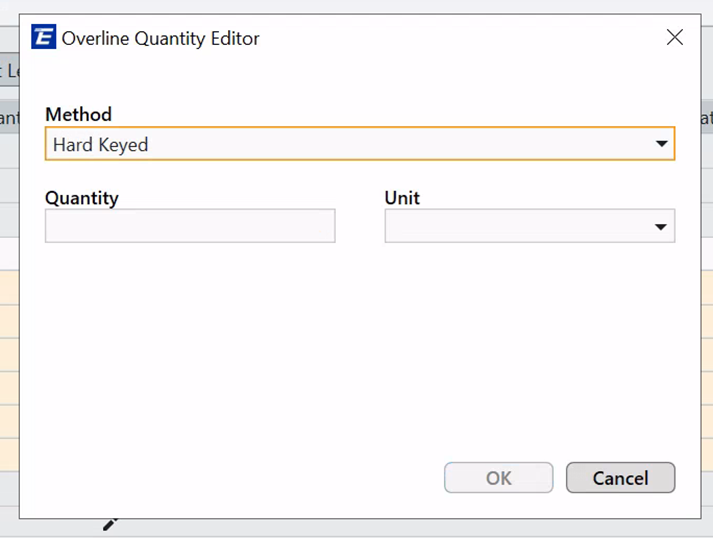
Task: Click the empty Unit combo box field
Action: coord(515,227)
